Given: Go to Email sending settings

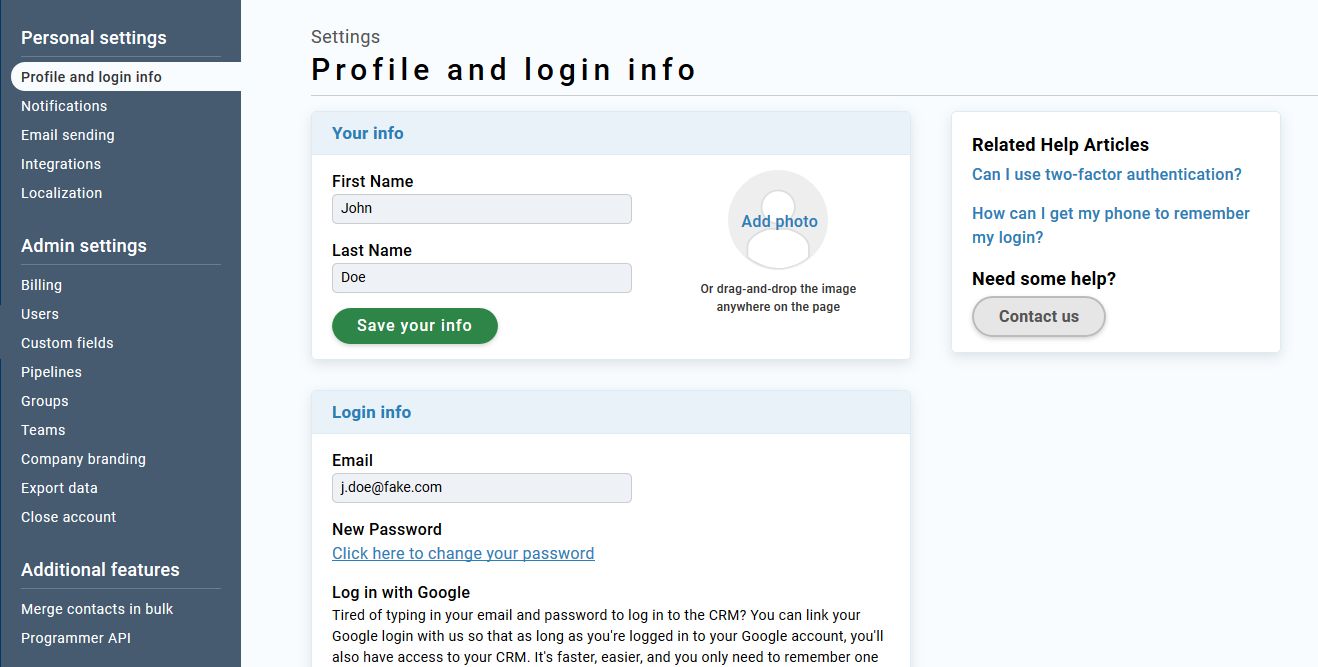Looking at the screenshot, I should point(68,135).
